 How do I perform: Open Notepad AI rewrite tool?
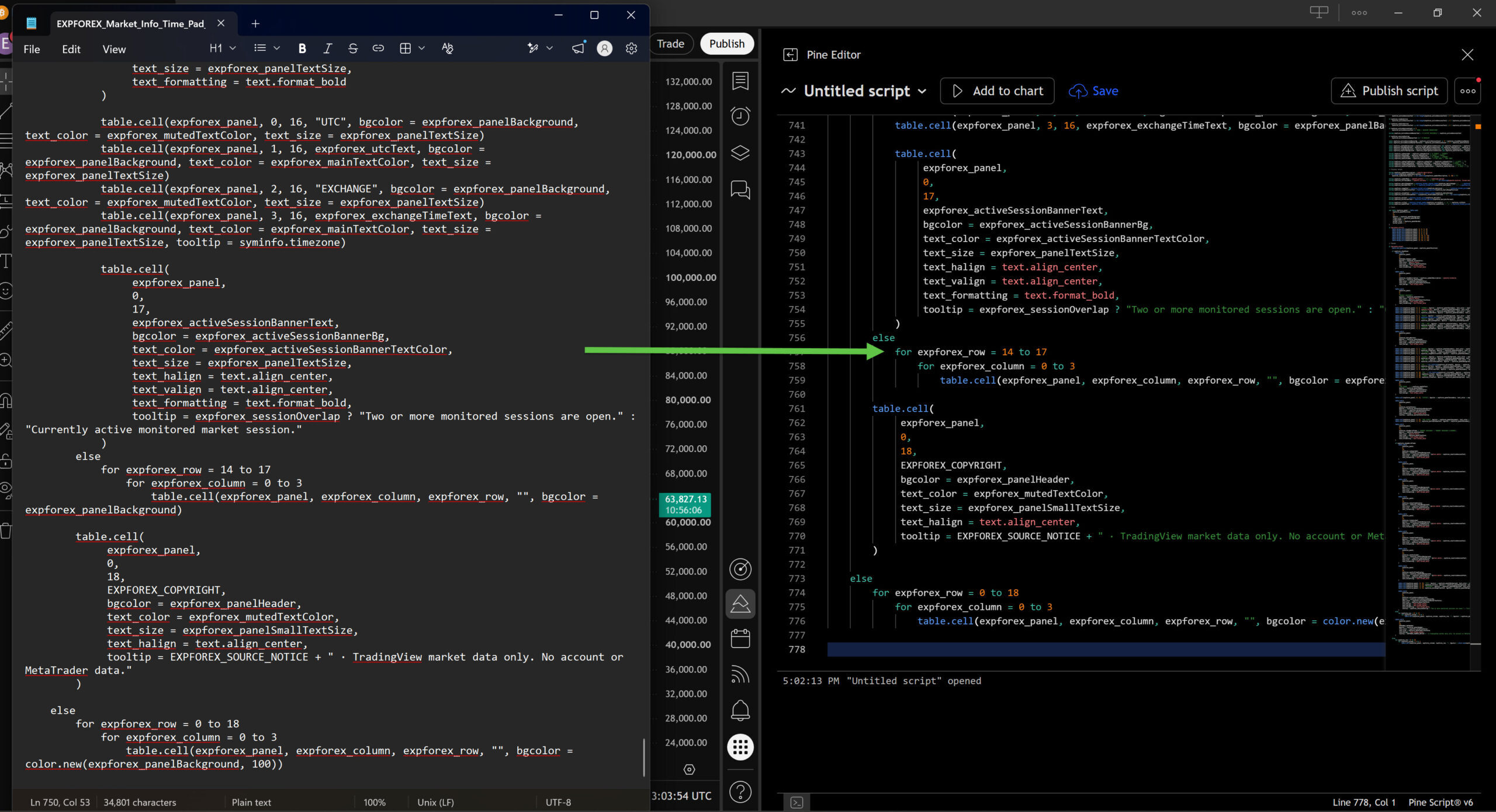pos(532,48)
